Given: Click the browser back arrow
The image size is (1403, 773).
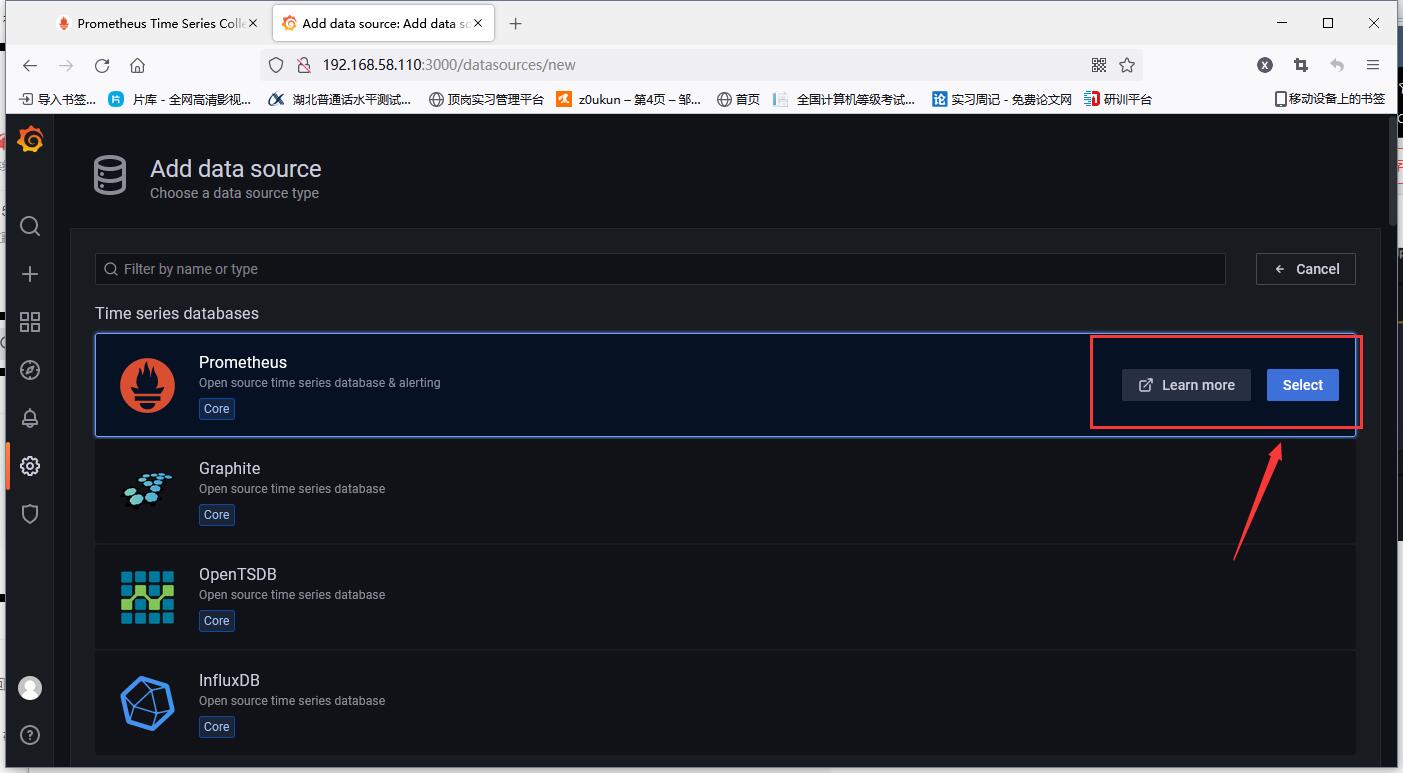Looking at the screenshot, I should (30, 65).
